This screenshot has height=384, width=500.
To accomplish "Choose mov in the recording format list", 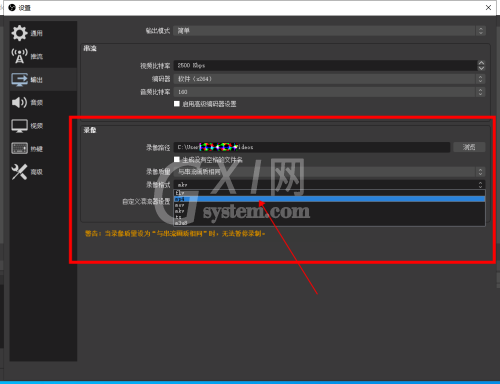I will click(329, 205).
